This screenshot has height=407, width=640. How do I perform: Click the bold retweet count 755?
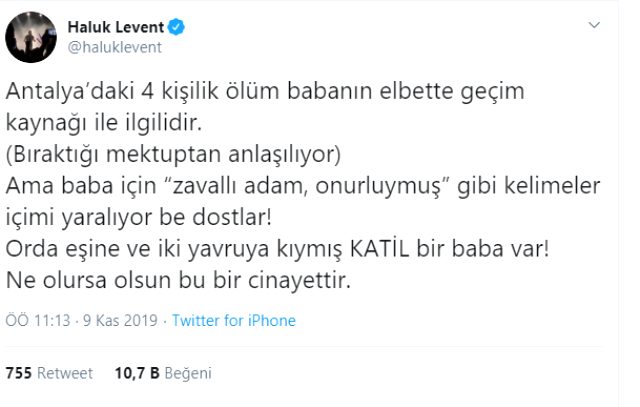[x=19, y=373]
